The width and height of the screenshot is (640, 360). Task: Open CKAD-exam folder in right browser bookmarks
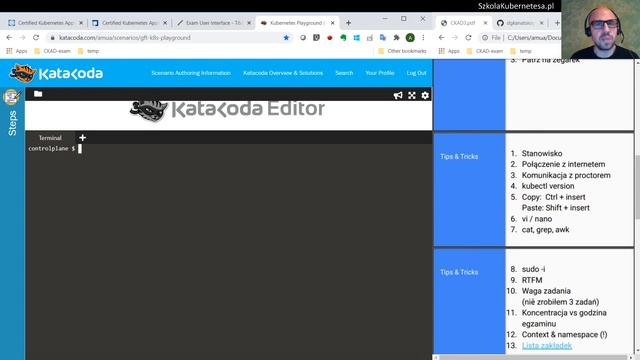(x=485, y=51)
